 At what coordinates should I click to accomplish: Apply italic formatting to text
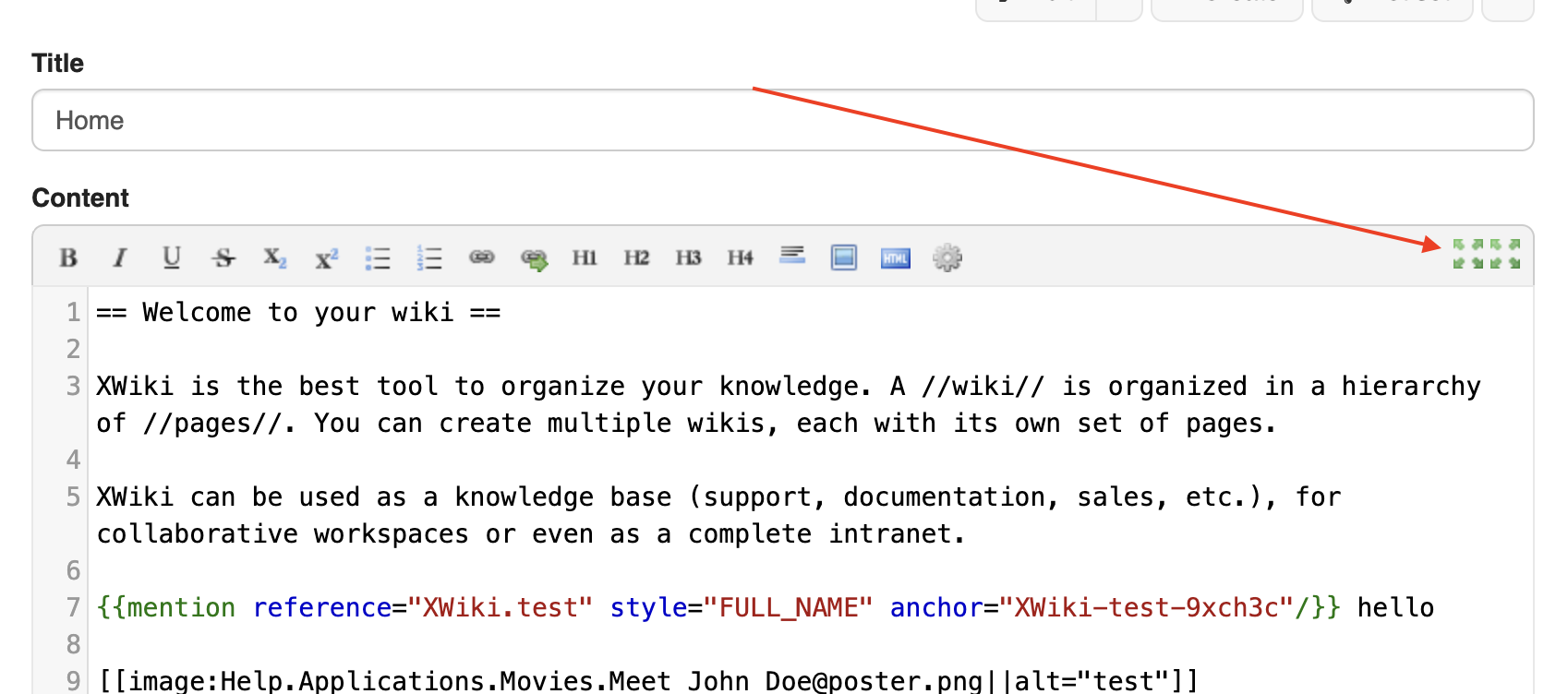click(120, 257)
